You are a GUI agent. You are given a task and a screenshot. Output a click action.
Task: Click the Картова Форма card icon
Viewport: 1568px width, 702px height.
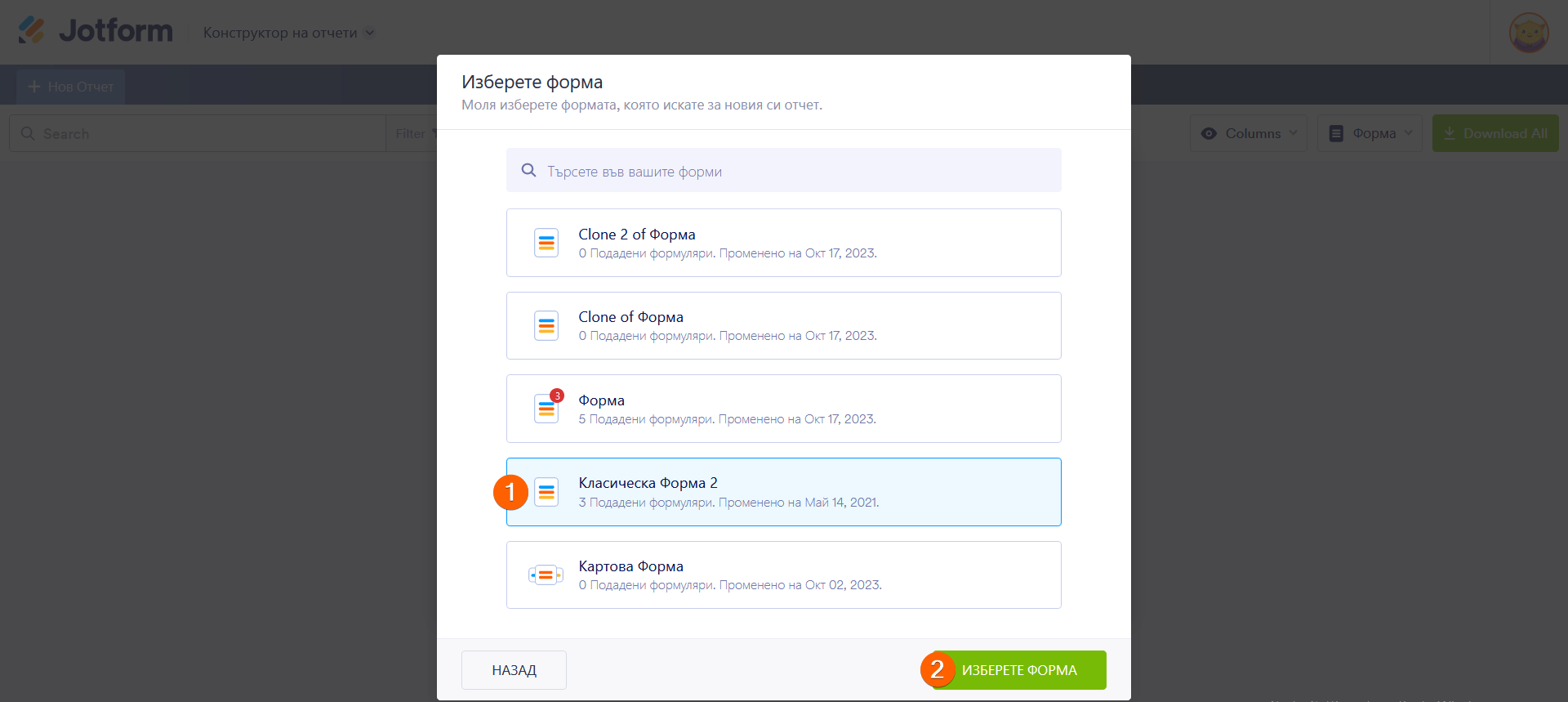click(x=546, y=575)
